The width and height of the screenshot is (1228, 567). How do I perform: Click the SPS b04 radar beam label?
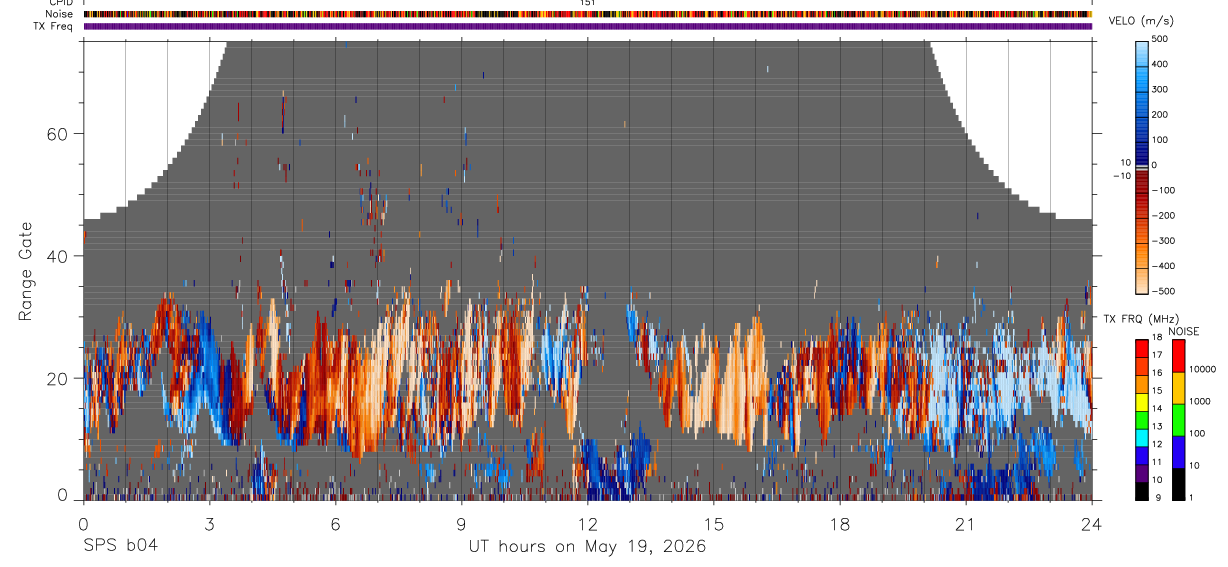(120, 547)
